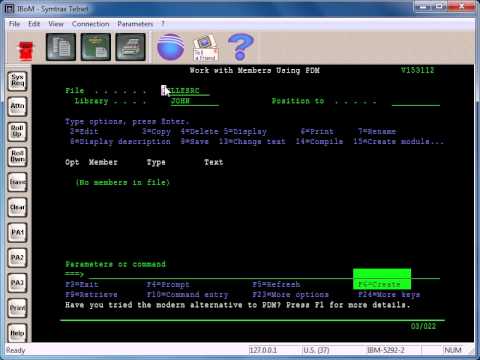Click the F5=Refresh function key text
This screenshot has width=480, height=360.
[x=276, y=285]
